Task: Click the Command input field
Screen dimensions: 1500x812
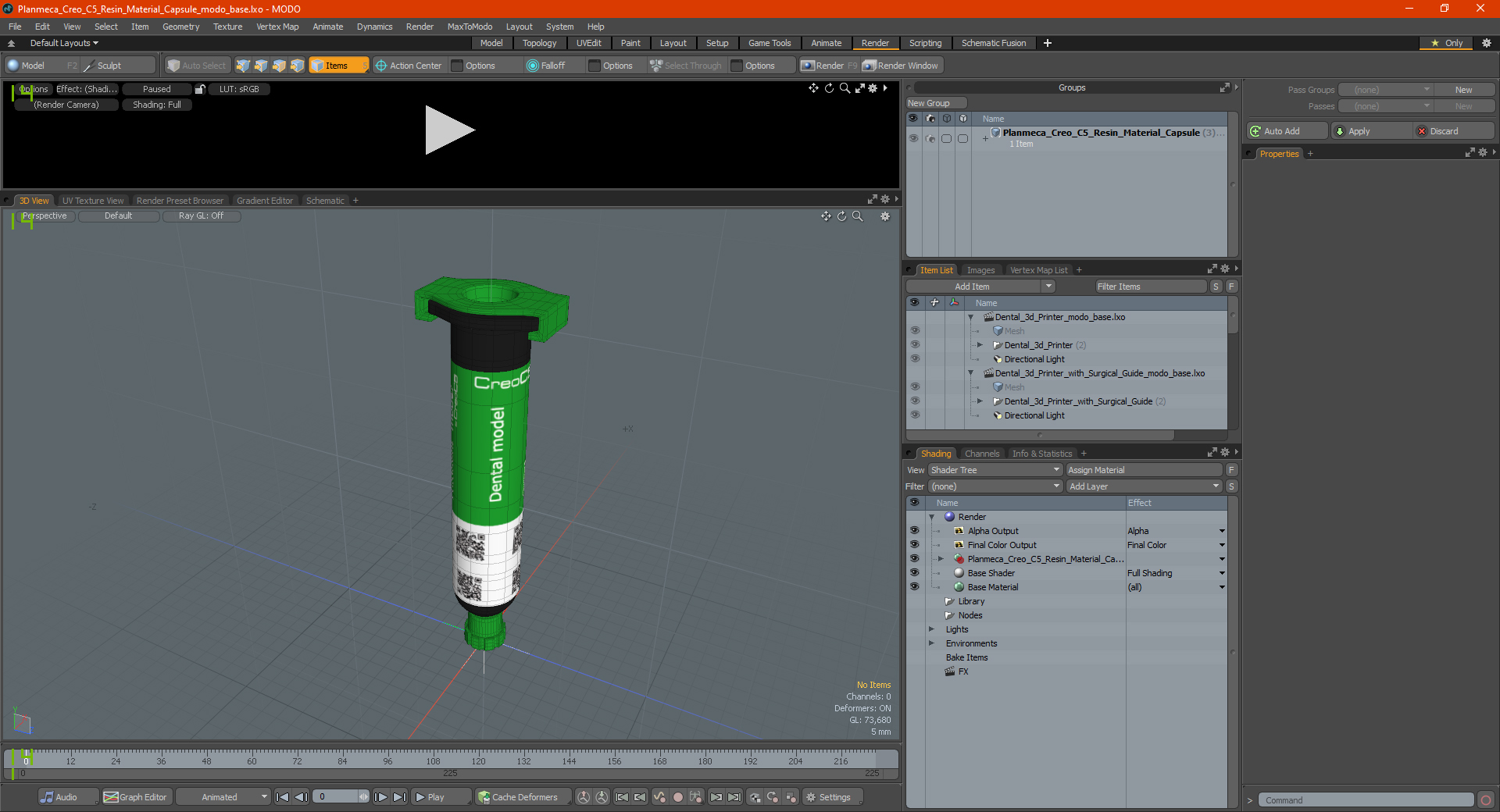Action: pos(1366,800)
